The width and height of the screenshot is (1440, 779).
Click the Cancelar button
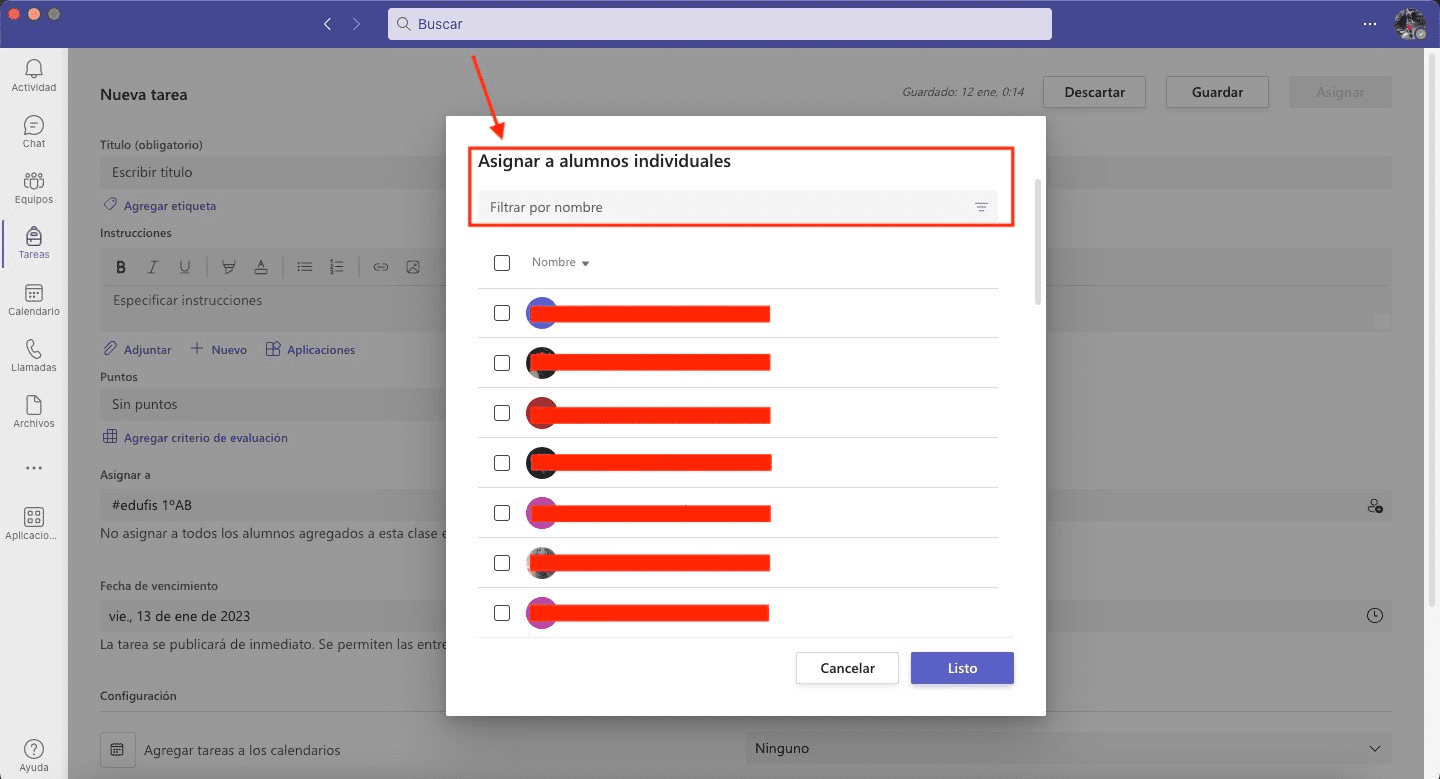point(847,668)
